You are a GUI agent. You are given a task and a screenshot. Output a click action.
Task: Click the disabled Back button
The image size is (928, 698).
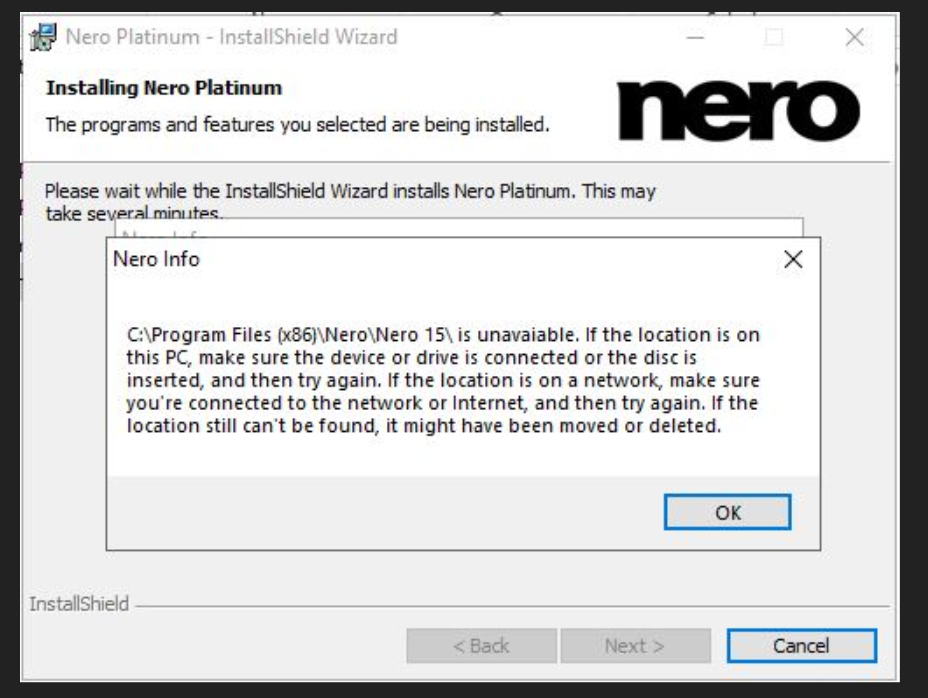481,645
